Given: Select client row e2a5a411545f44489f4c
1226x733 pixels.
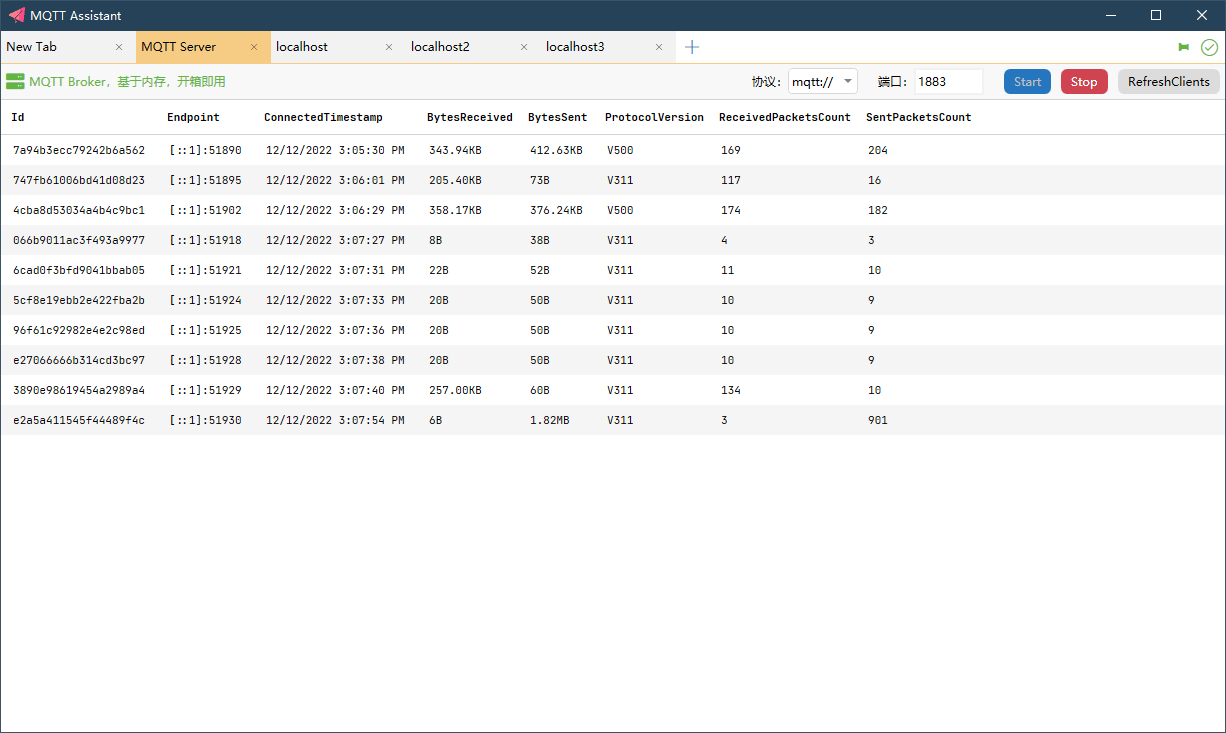Looking at the screenshot, I should (x=79, y=420).
